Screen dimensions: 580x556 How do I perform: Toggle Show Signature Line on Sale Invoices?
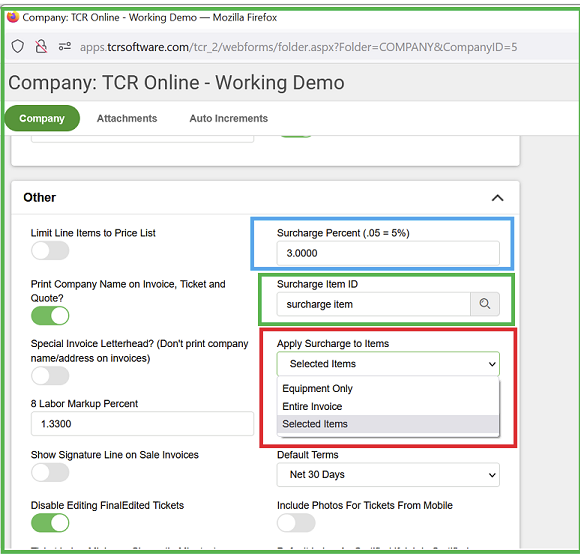pyautogui.click(x=50, y=473)
